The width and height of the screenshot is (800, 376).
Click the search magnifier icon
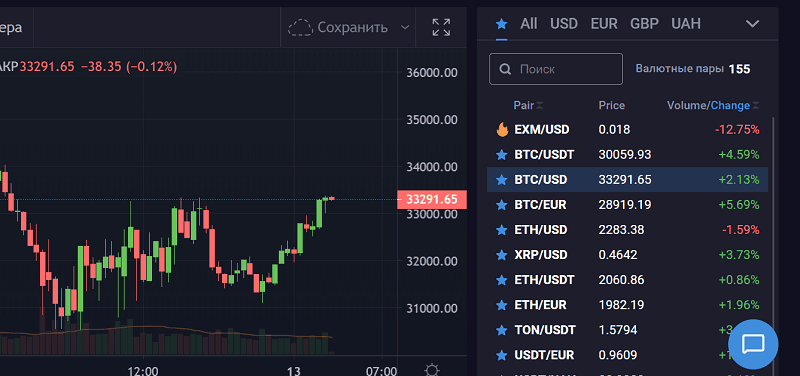click(506, 69)
